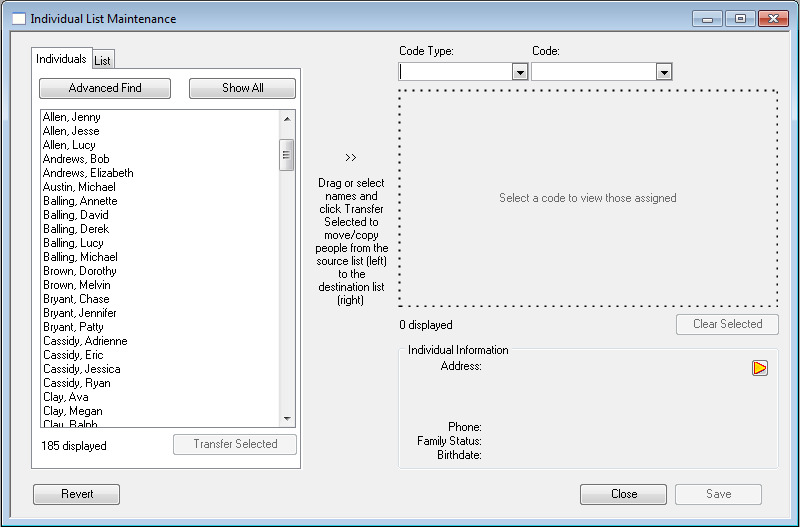Open Advanced Find
This screenshot has width=800, height=527.
pos(105,88)
